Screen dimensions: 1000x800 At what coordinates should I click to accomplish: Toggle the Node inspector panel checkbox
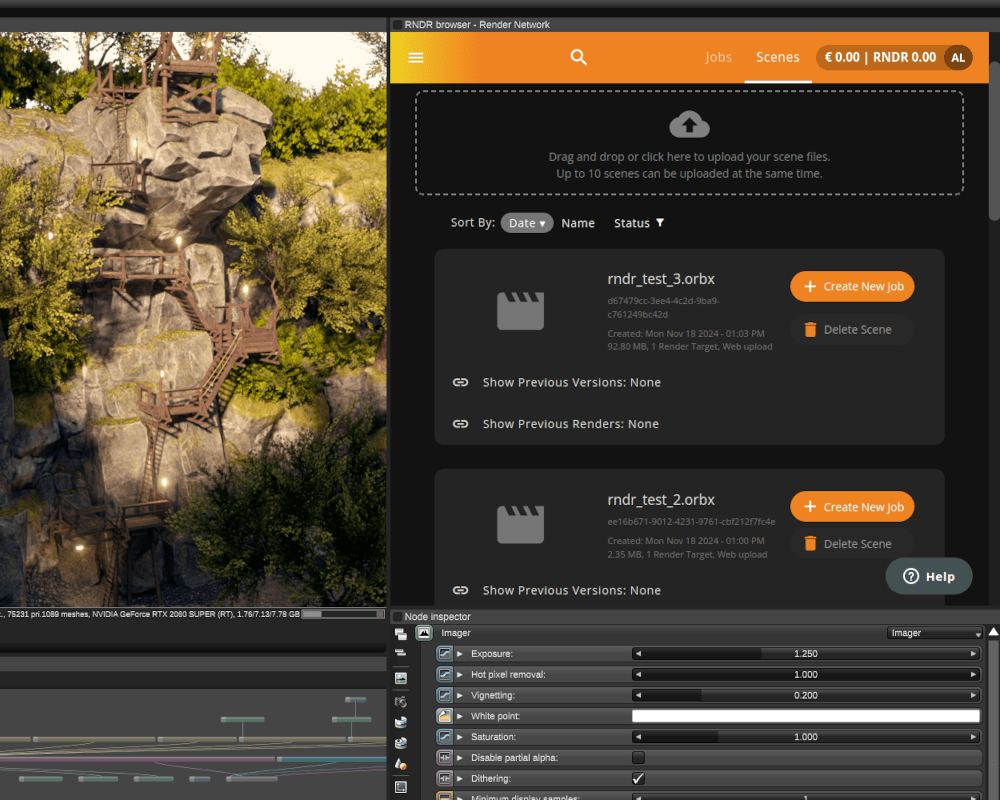point(397,616)
